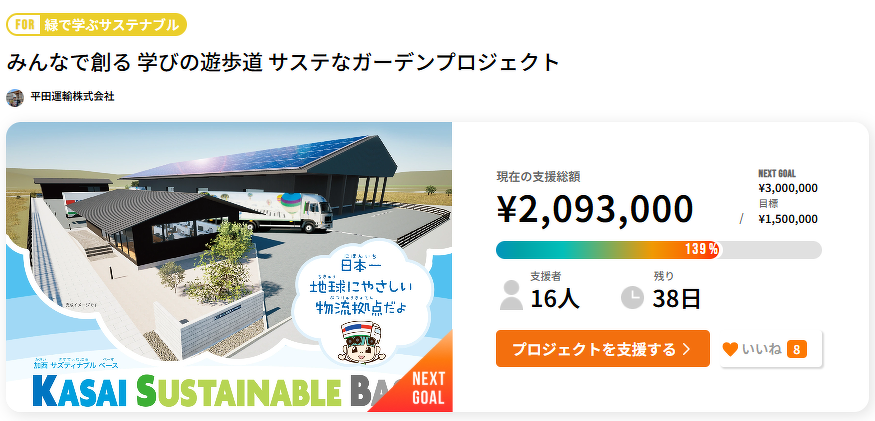Click the ¥2,093,000 total support amount
875x421 pixels.
tap(594, 209)
